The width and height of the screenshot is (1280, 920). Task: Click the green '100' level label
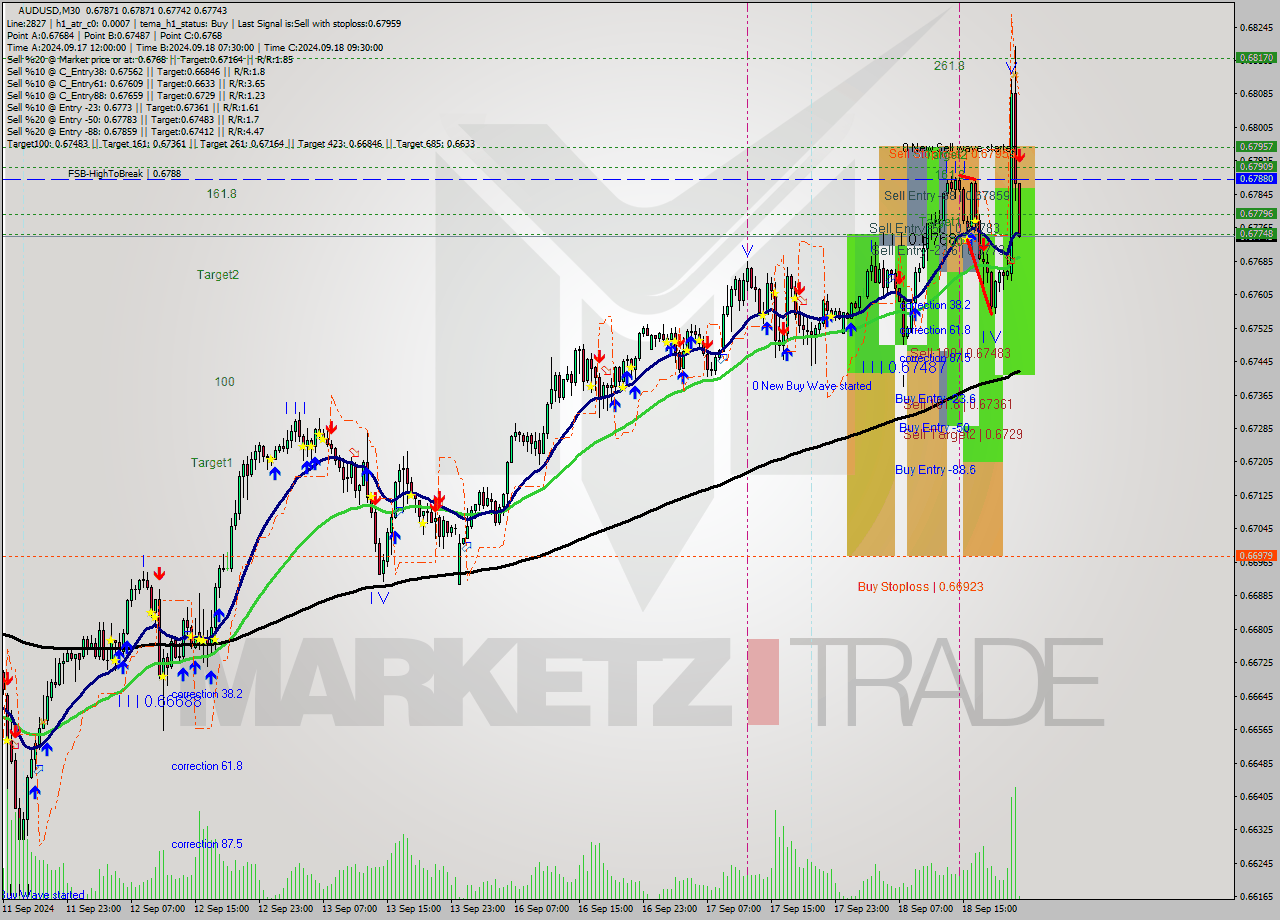224,382
